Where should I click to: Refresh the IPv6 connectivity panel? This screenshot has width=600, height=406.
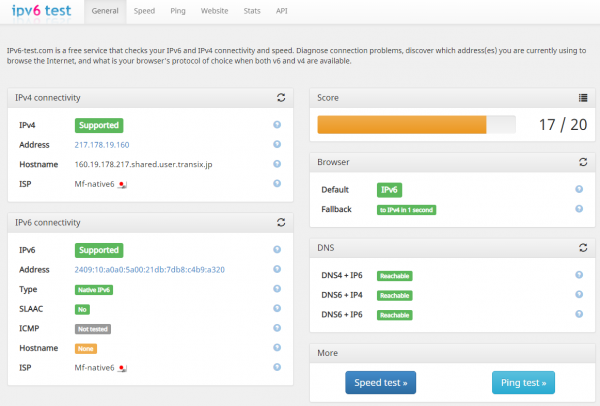click(x=281, y=222)
